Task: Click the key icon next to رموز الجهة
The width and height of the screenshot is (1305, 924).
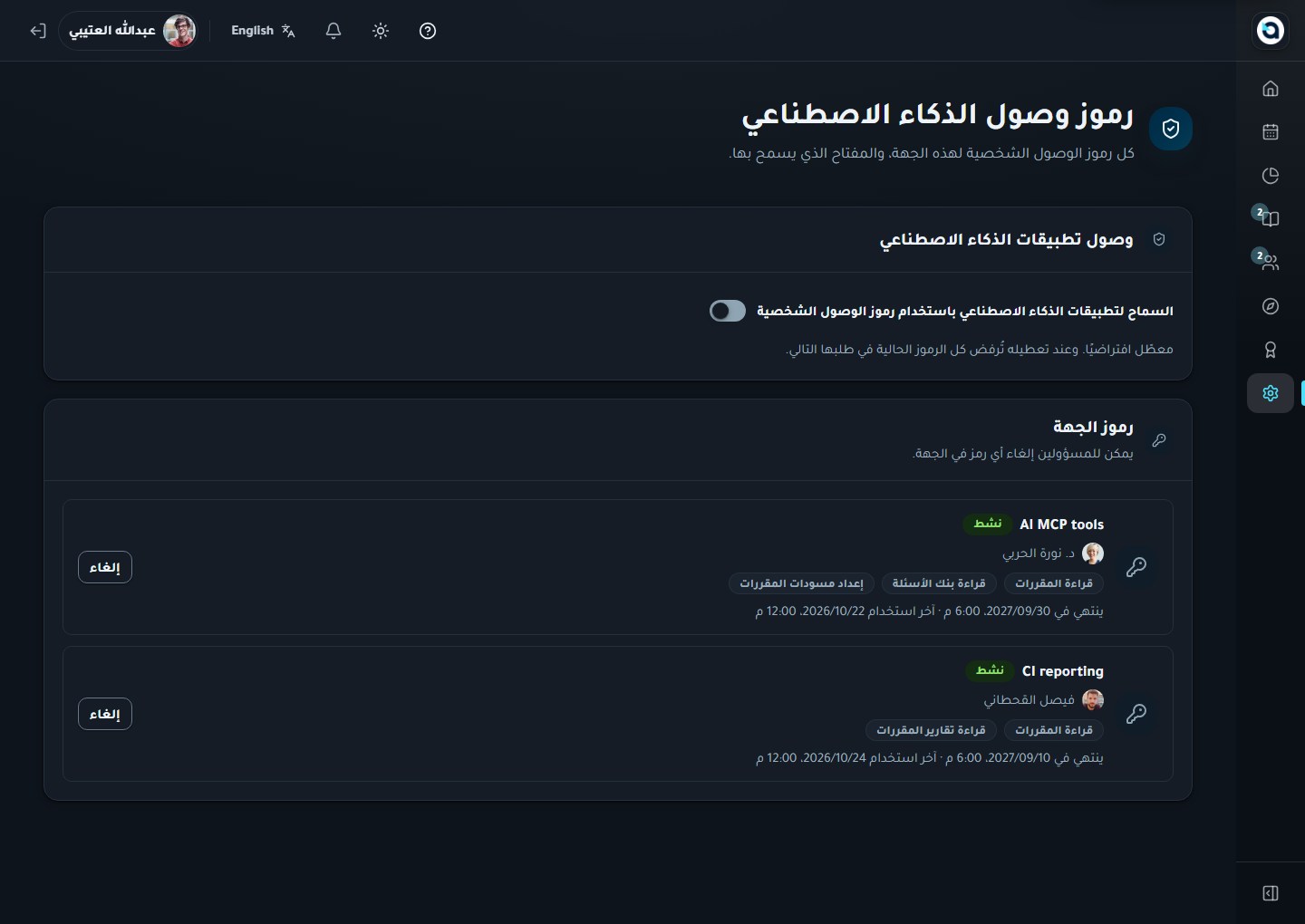Action: pos(1159,439)
